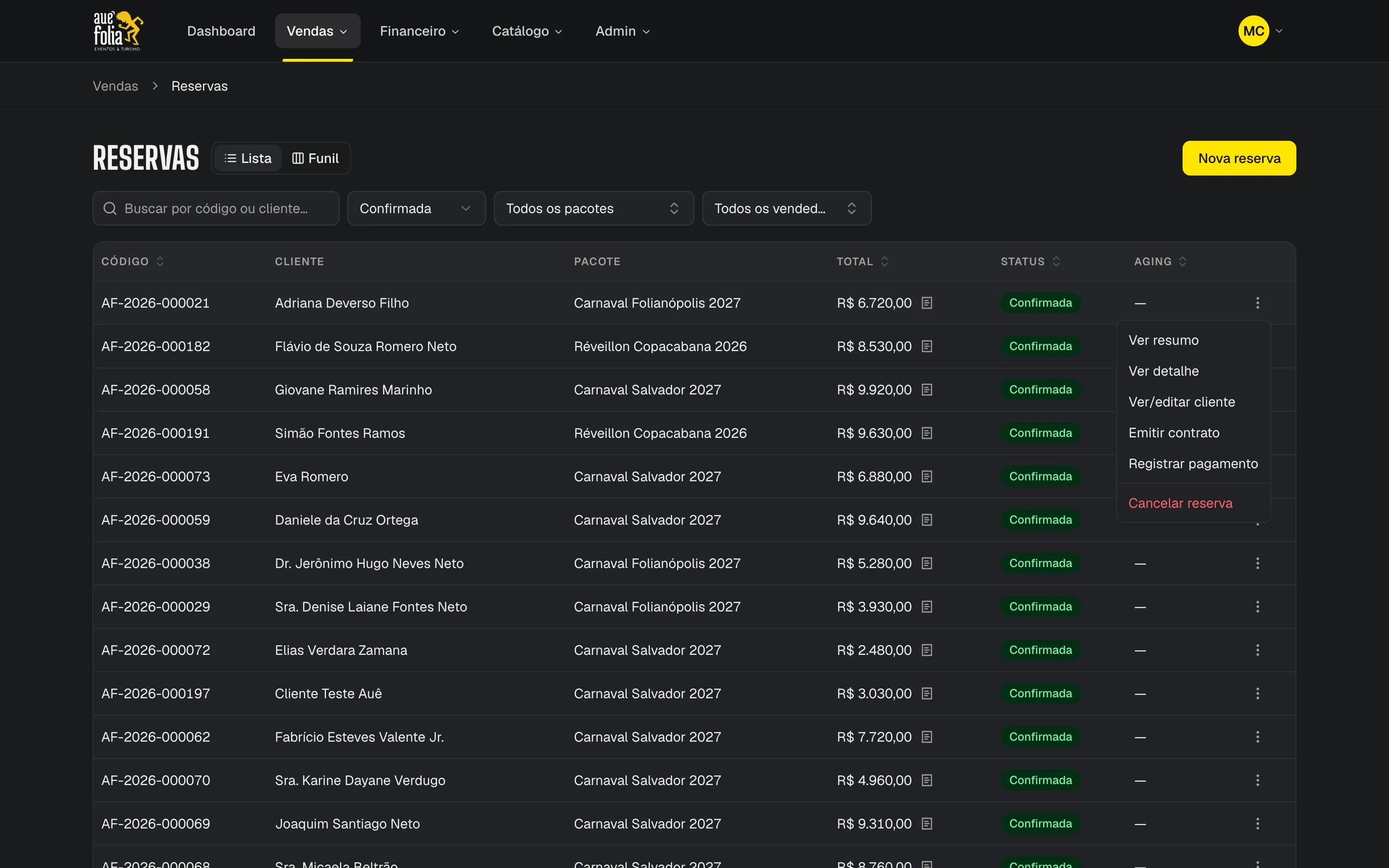The image size is (1389, 868).
Task: Open the Confirmada status filter dropdown
Action: pyautogui.click(x=416, y=208)
